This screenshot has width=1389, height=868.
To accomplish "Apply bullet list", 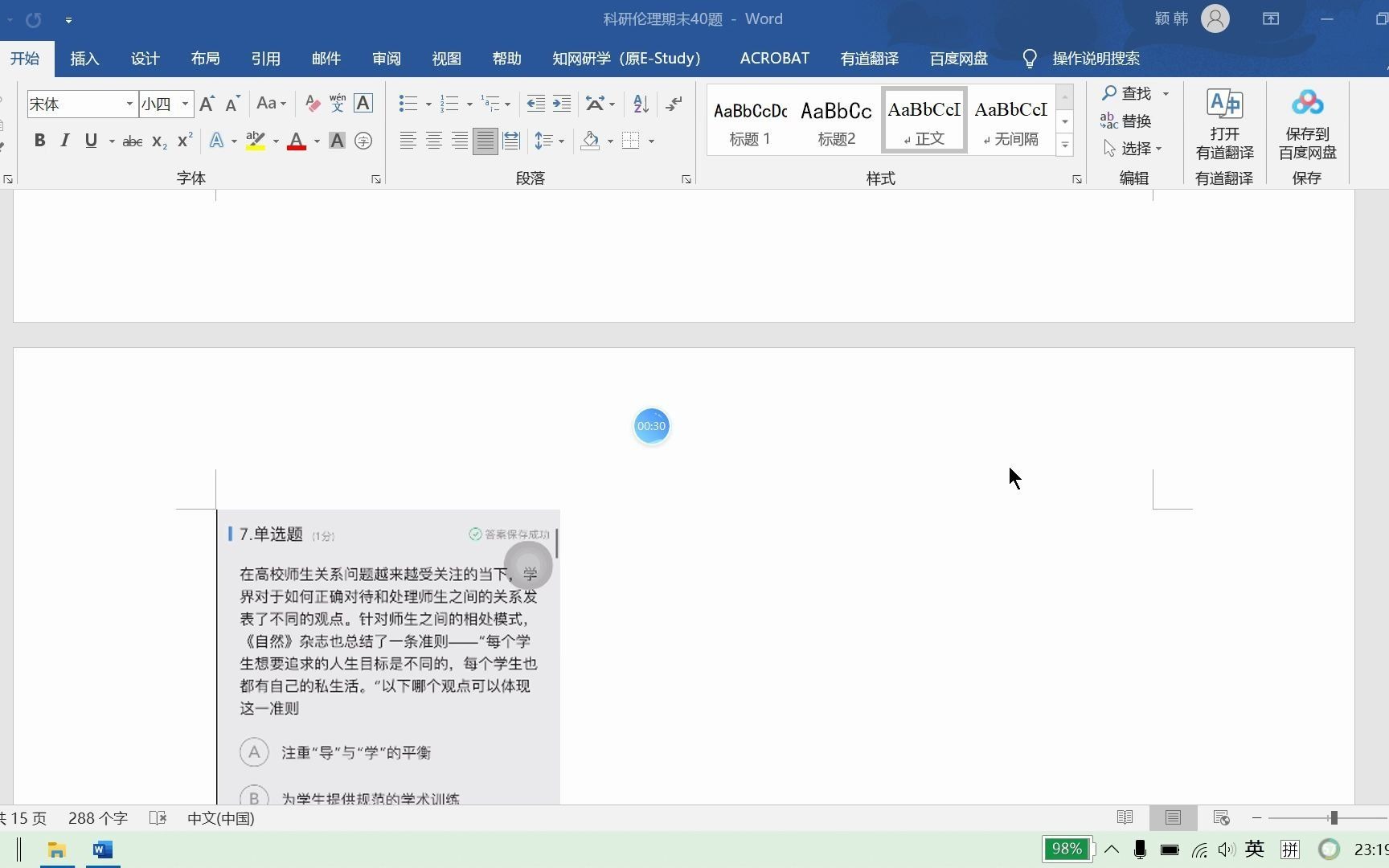I will coord(408,104).
